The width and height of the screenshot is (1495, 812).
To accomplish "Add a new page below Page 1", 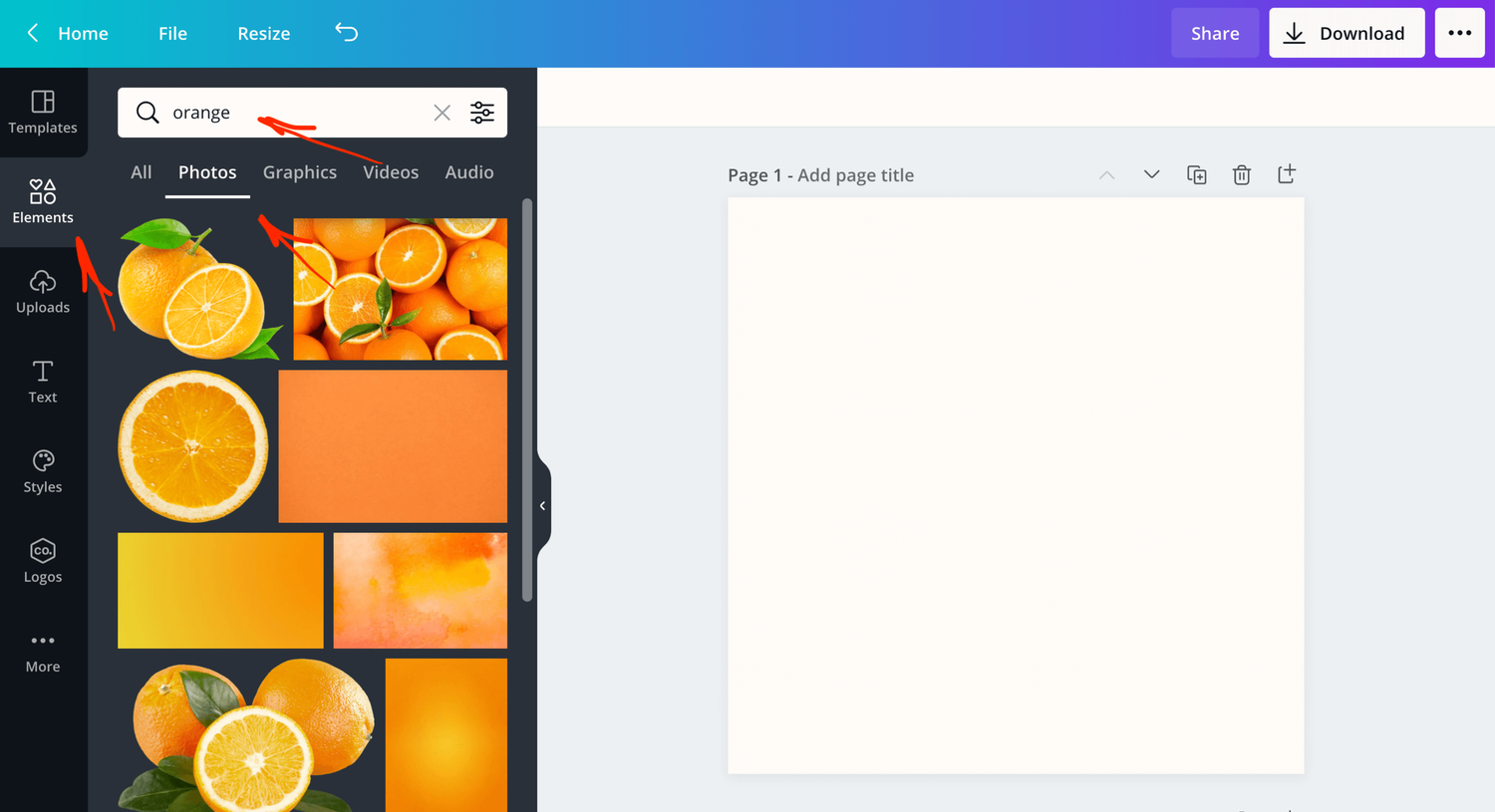I will (1286, 174).
